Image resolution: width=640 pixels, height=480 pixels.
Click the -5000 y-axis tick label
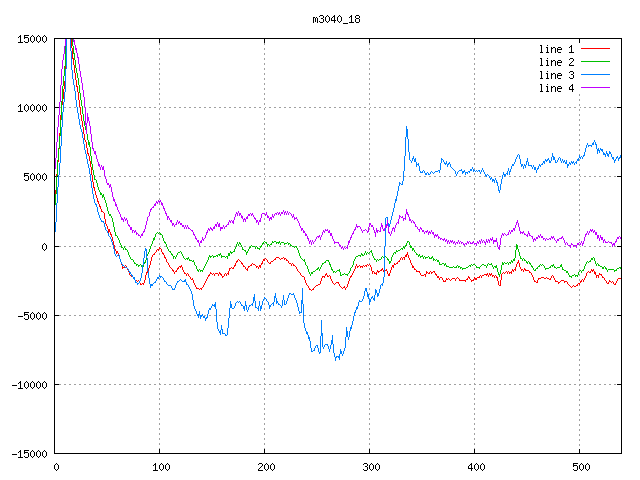coord(32,316)
